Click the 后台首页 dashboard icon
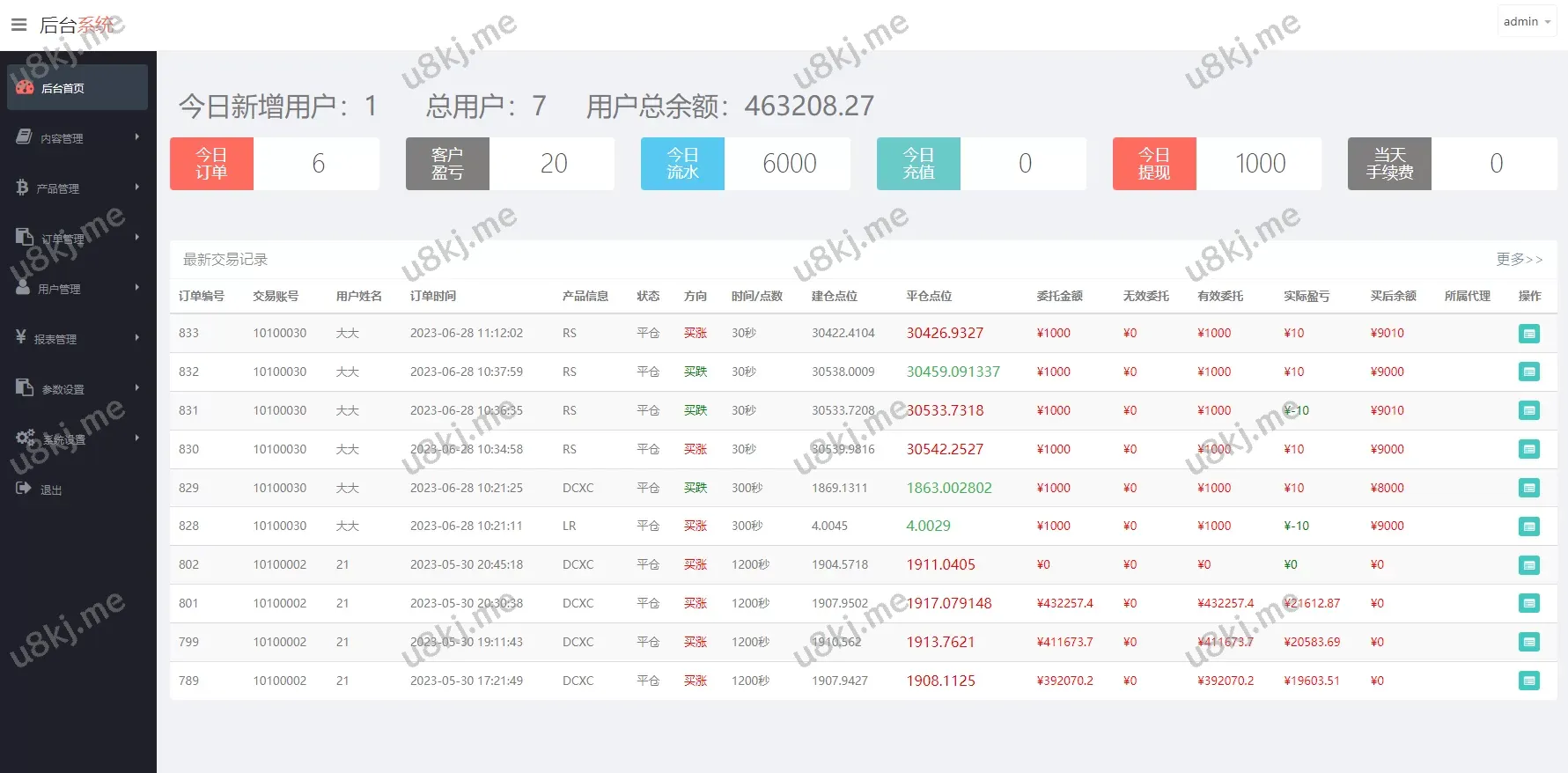 [x=25, y=87]
